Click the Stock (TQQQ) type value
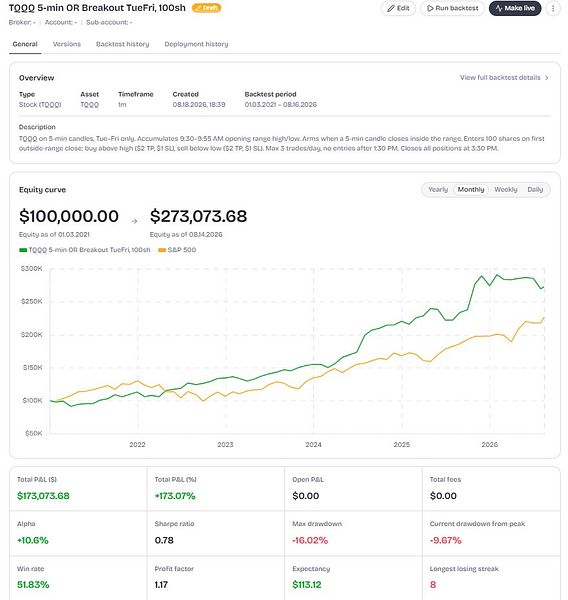Viewport: 568px width, 600px height. click(40, 104)
